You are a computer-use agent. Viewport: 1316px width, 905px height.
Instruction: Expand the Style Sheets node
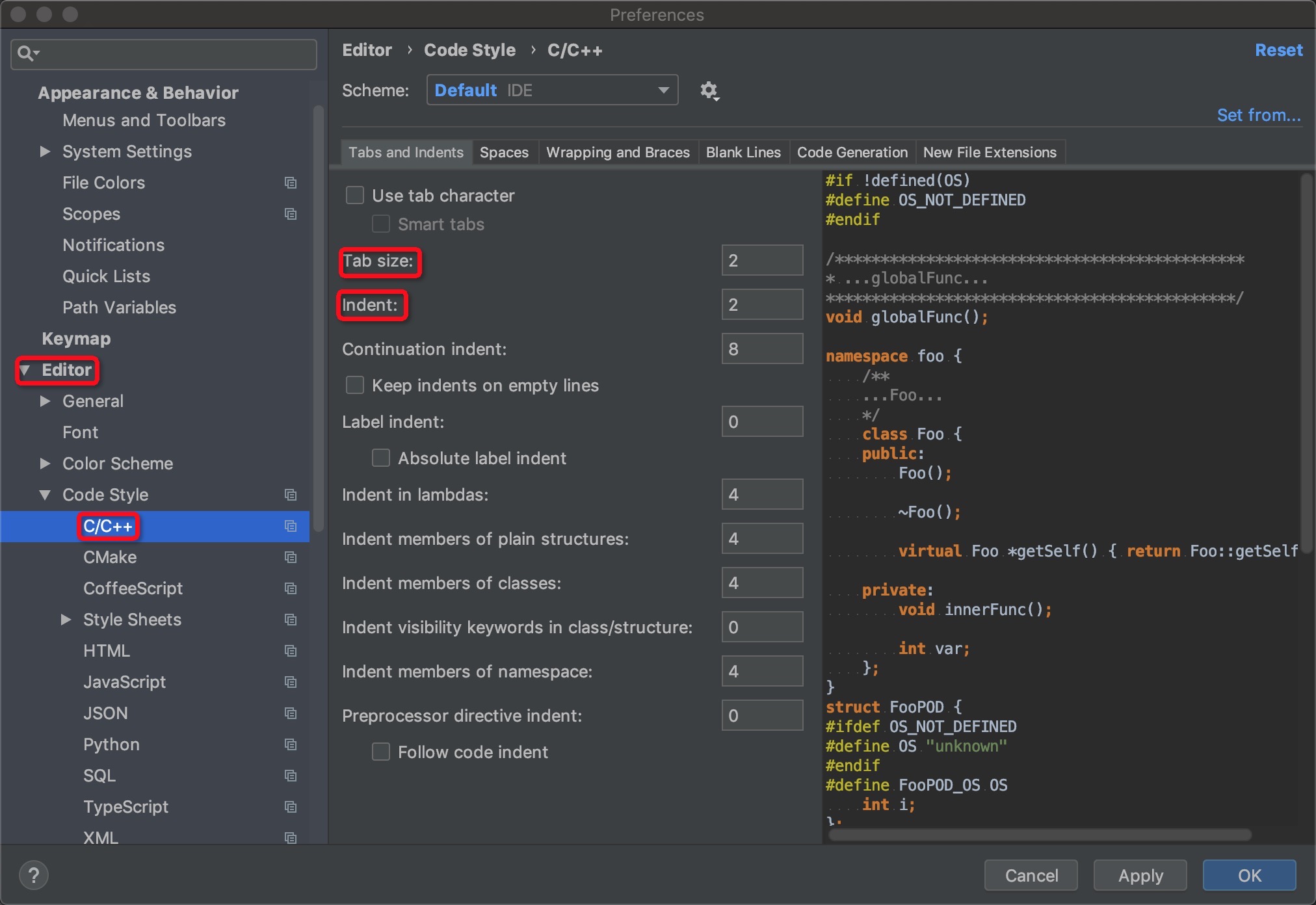click(66, 620)
